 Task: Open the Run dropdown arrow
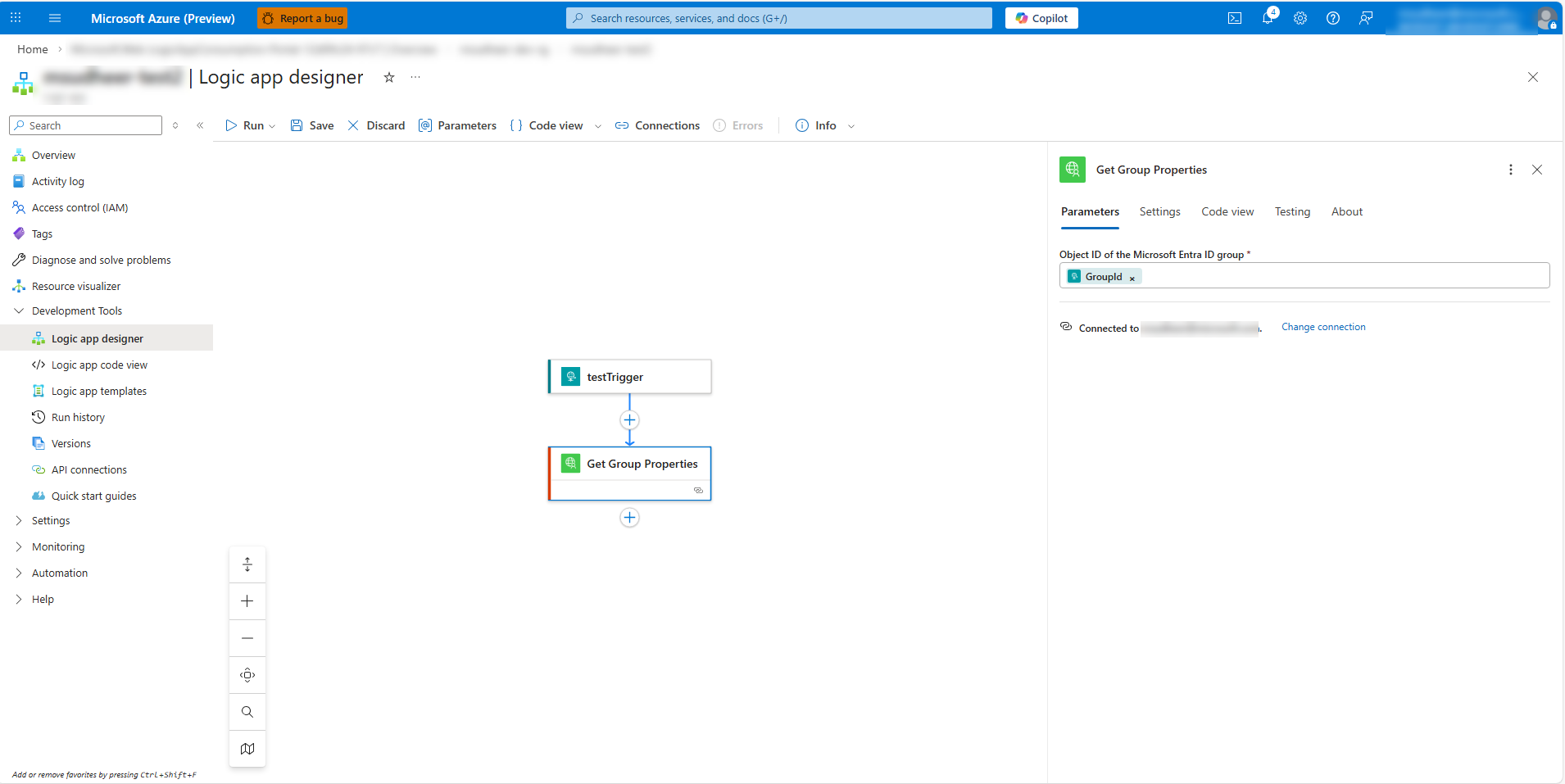(x=272, y=126)
